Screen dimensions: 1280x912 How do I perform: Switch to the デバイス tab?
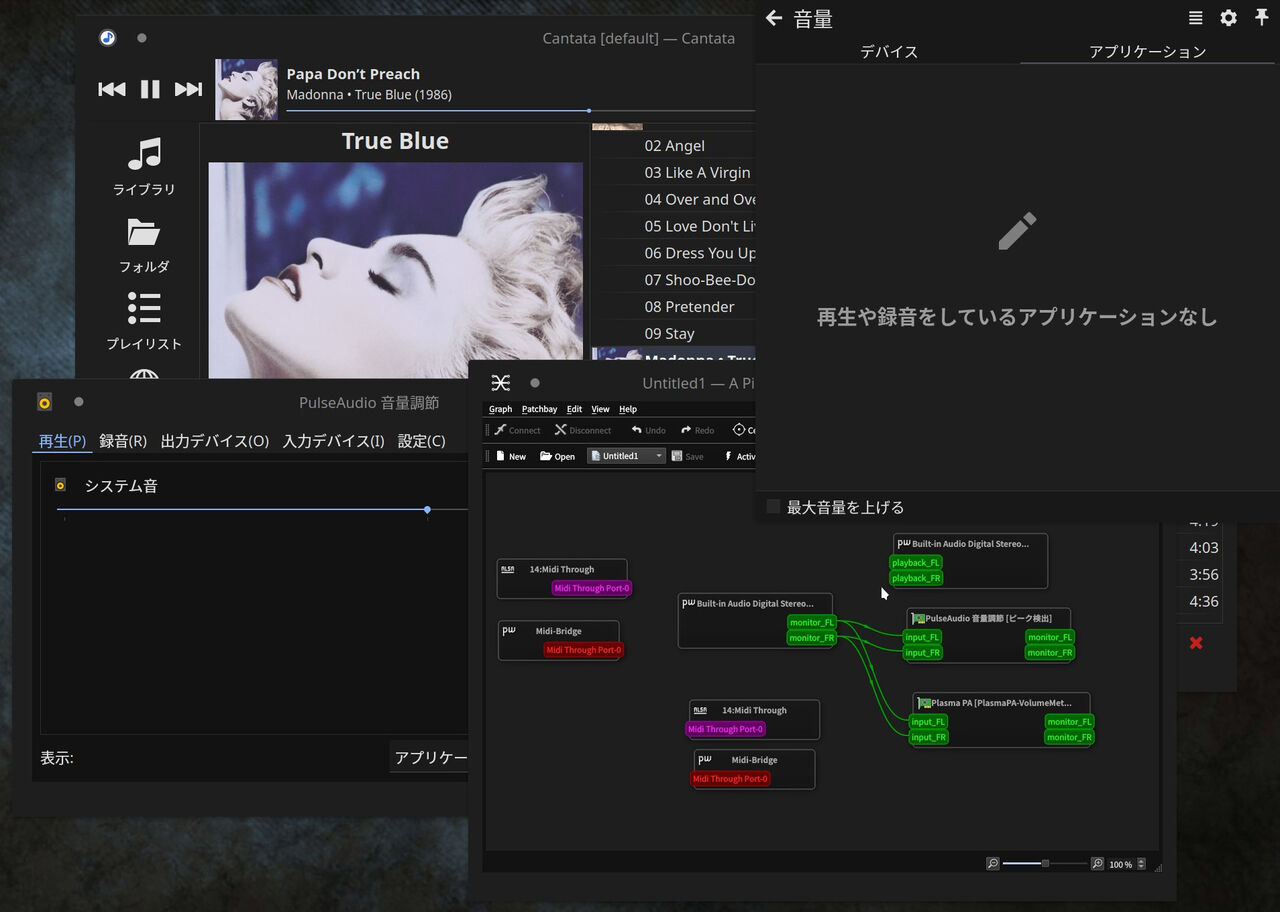pos(888,51)
